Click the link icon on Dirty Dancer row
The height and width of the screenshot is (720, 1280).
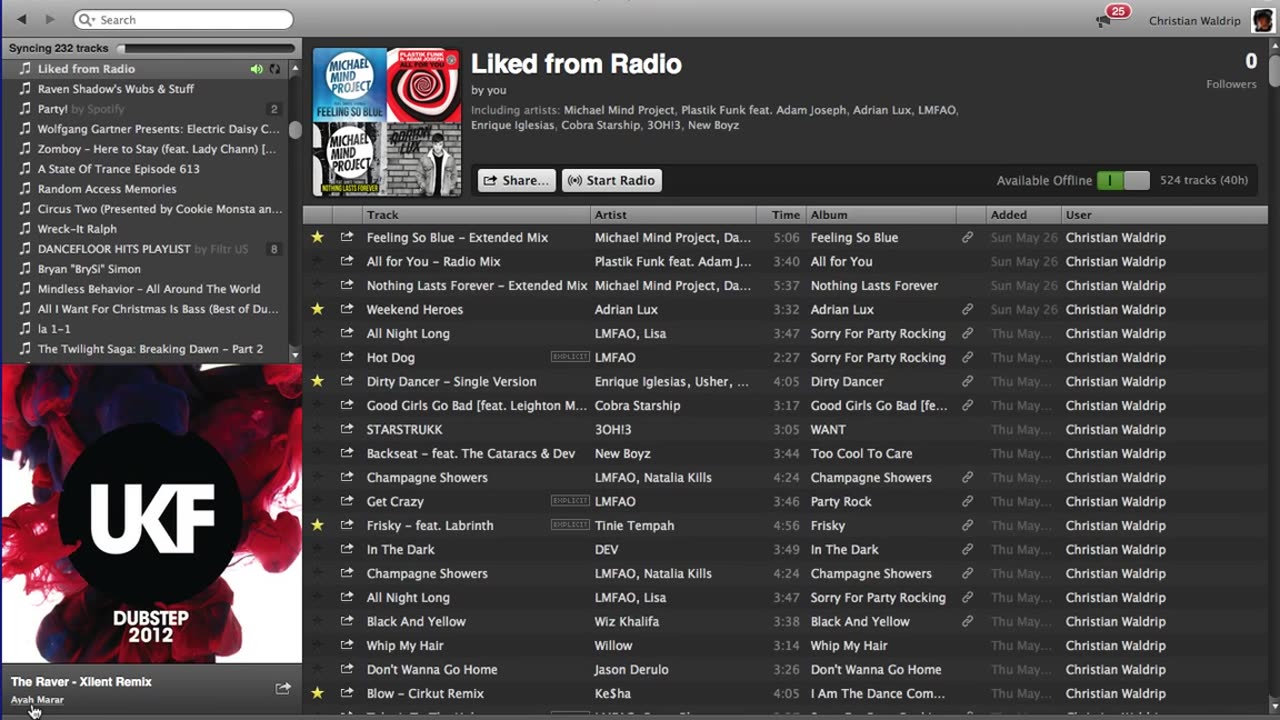click(x=967, y=381)
